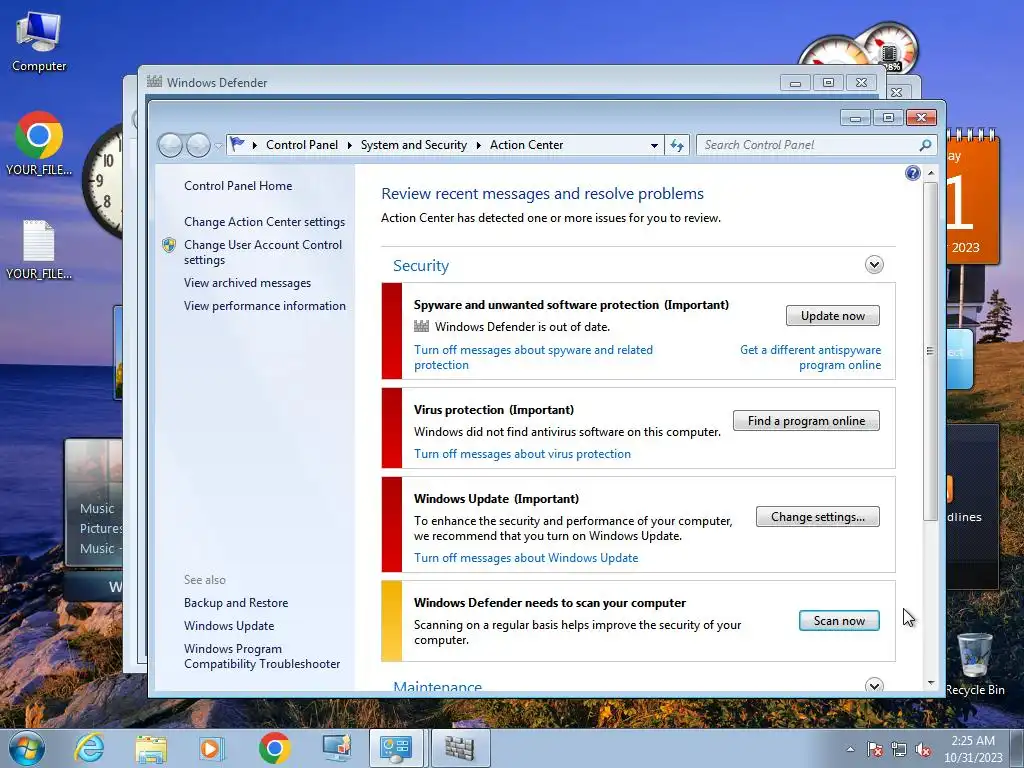Open Windows Media Player from taskbar
Screen dimensions: 1024x768
tap(211, 748)
